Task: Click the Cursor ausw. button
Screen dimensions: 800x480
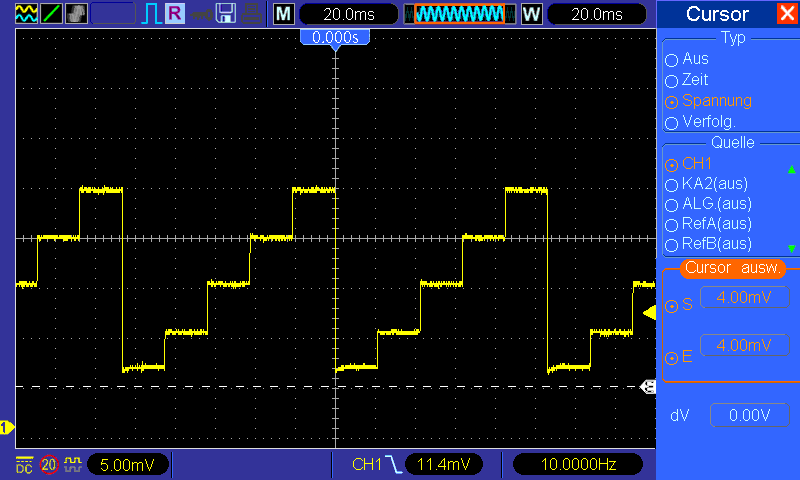Action: coord(733,268)
